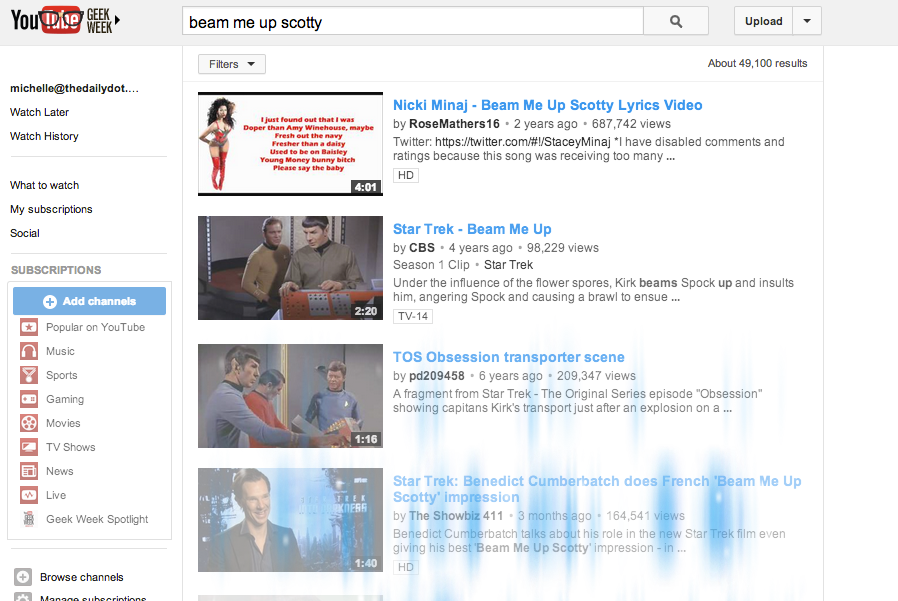This screenshot has width=898, height=601.
Task: Open the Nicki Minaj Beam Me Up Scotty title link
Action: tap(547, 105)
